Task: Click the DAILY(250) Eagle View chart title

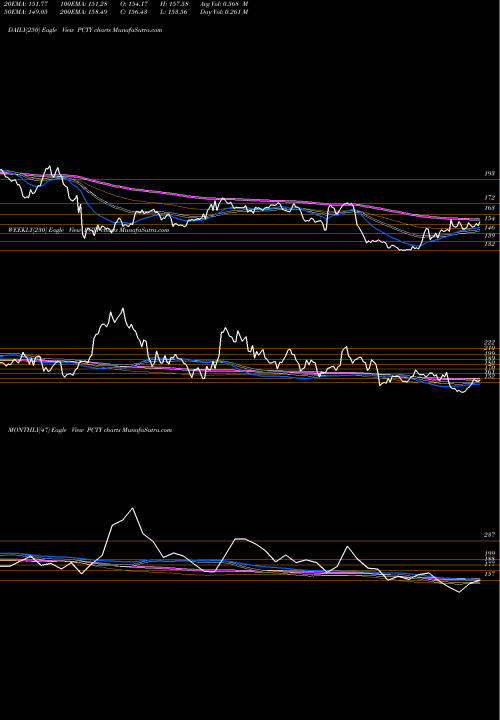Action: [x=85, y=30]
